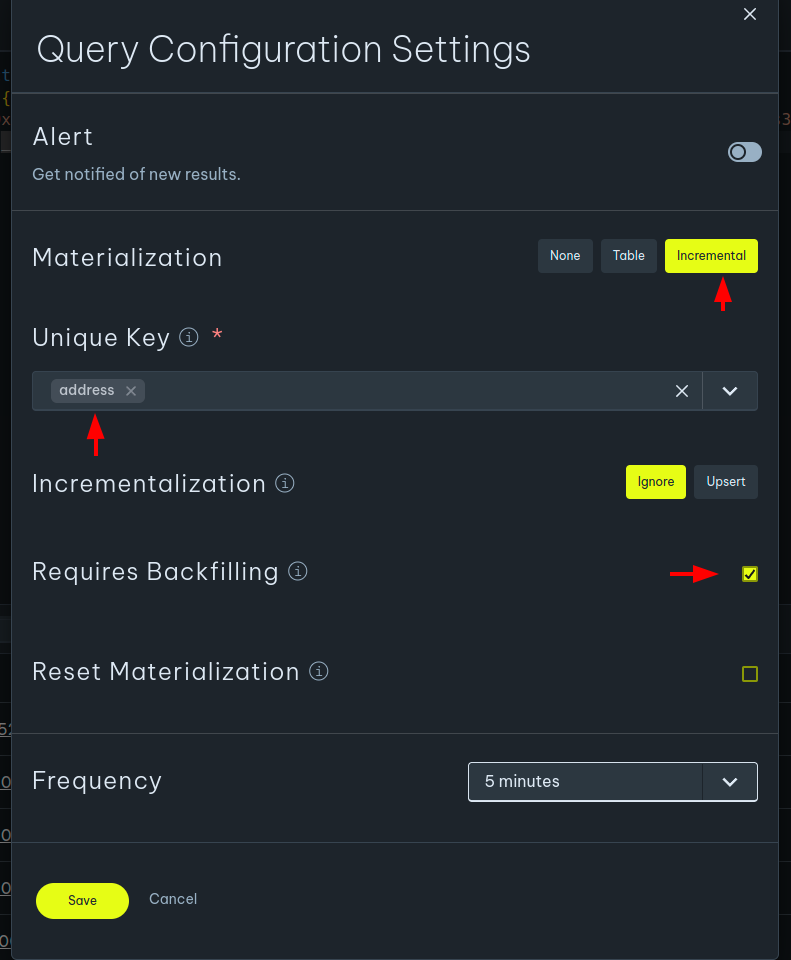Click the info icon next to Unique Key
The image size is (791, 960).
[189, 338]
